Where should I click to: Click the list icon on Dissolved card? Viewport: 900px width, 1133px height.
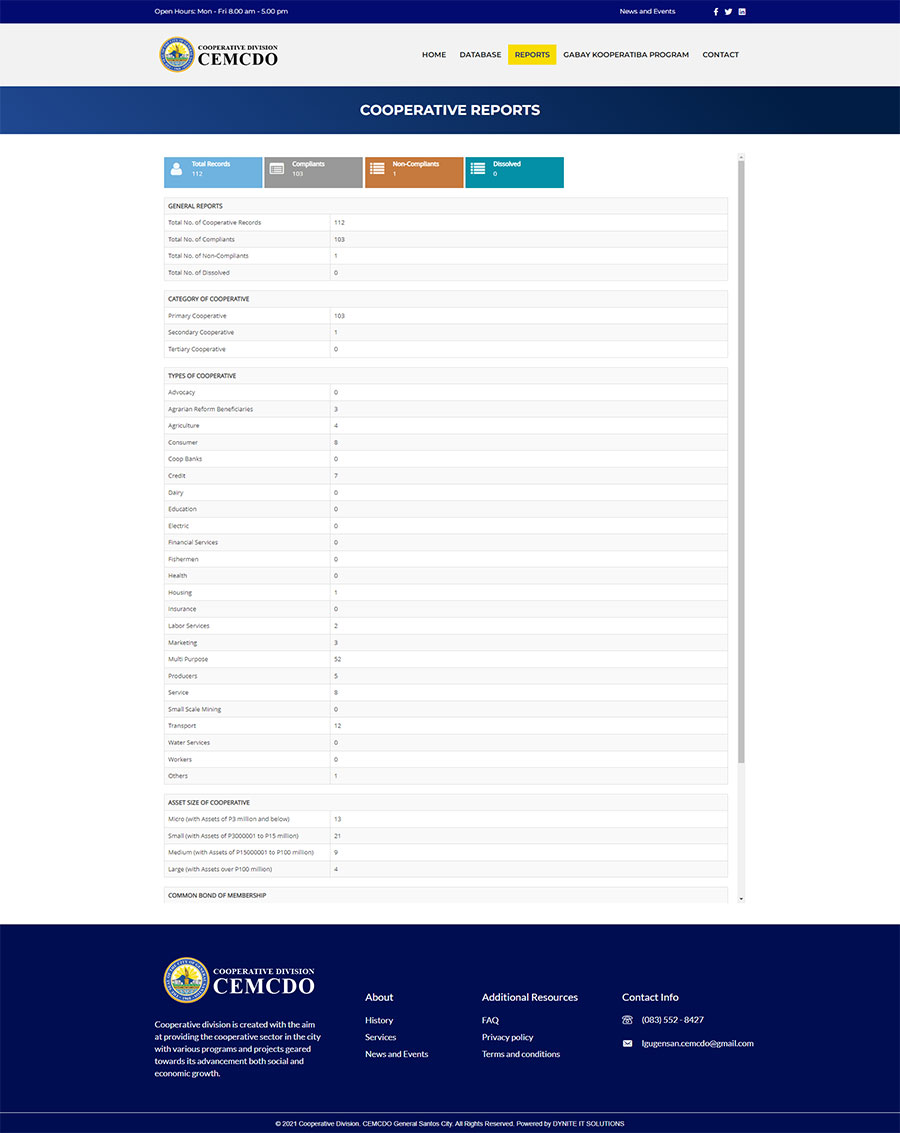click(477, 168)
